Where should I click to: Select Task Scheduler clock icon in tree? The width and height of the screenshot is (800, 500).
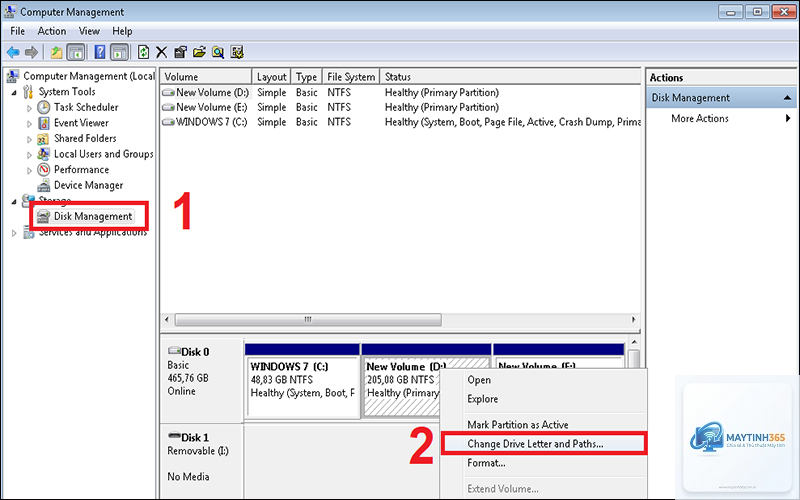pyautogui.click(x=44, y=107)
